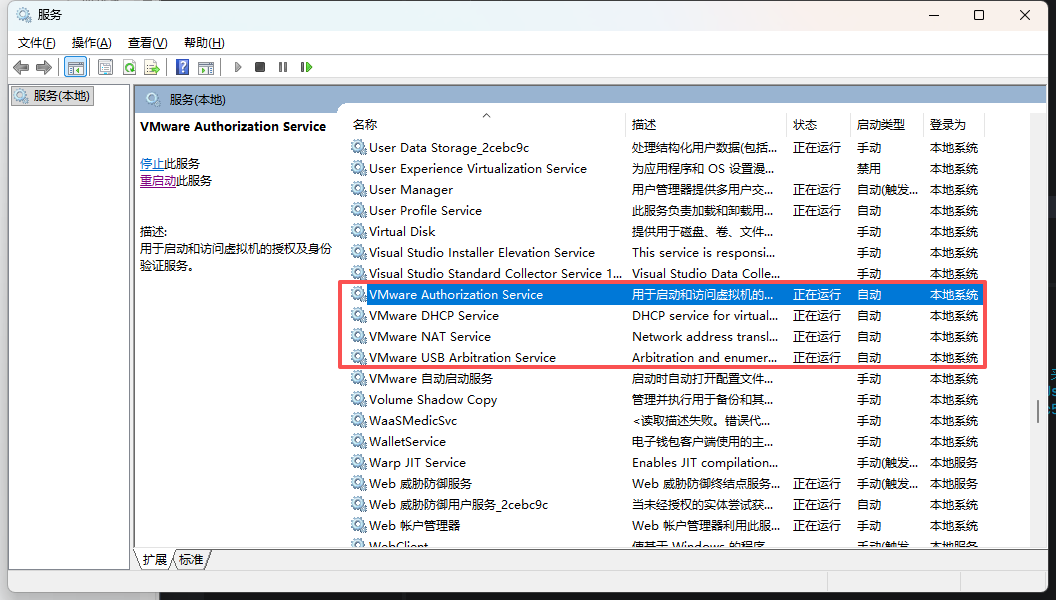Click the Export List toolbar icon
This screenshot has height=600, width=1056.
click(152, 67)
